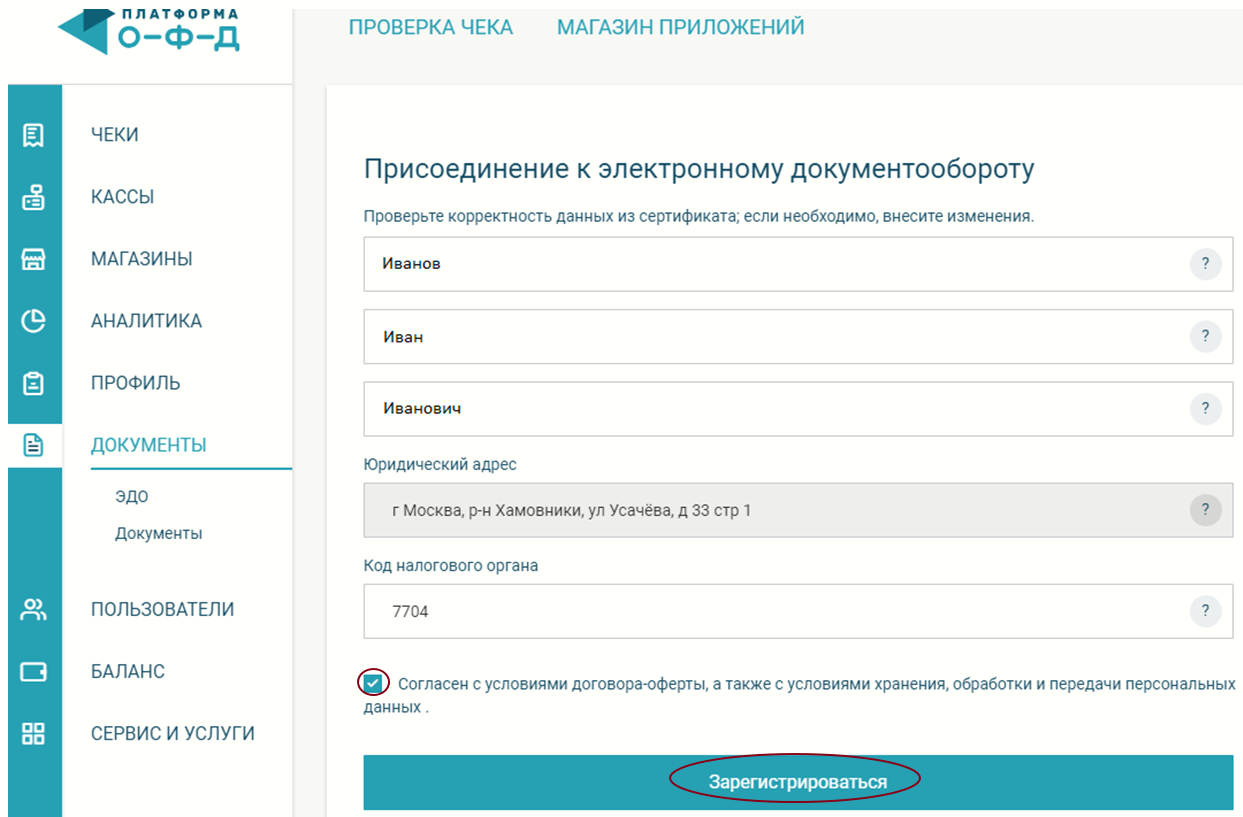This screenshot has height=817, width=1243.
Task: Click the Платформа ОФД logo
Action: point(150,30)
